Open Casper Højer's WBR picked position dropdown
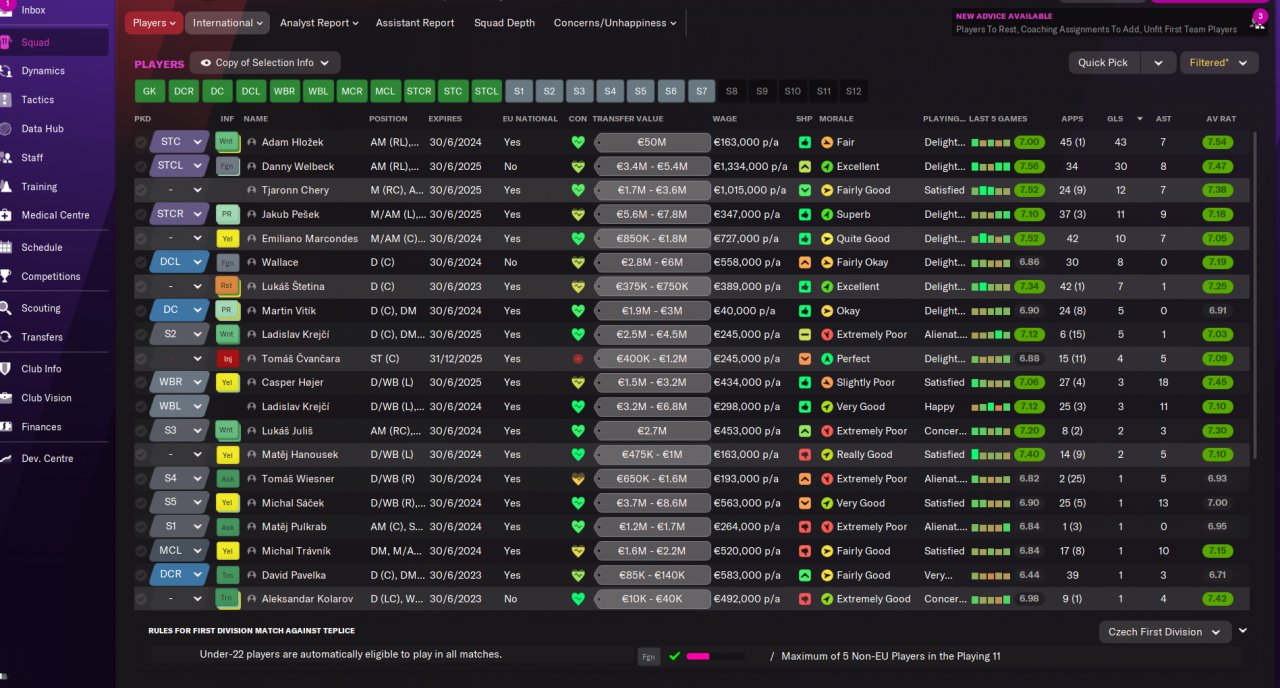 pyautogui.click(x=179, y=382)
